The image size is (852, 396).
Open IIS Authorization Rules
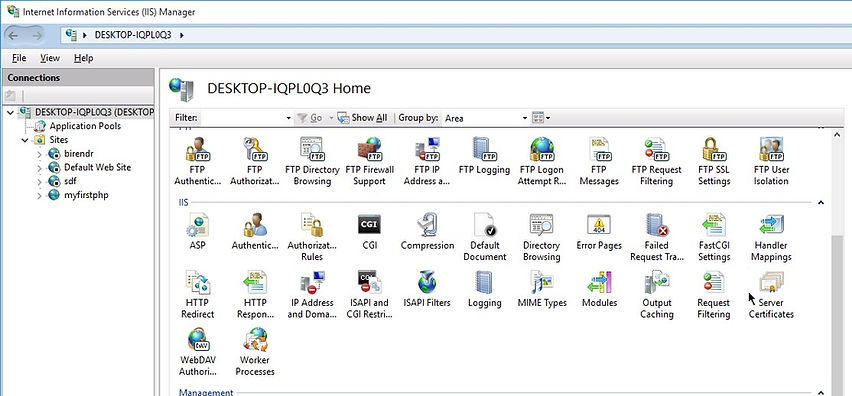point(312,237)
